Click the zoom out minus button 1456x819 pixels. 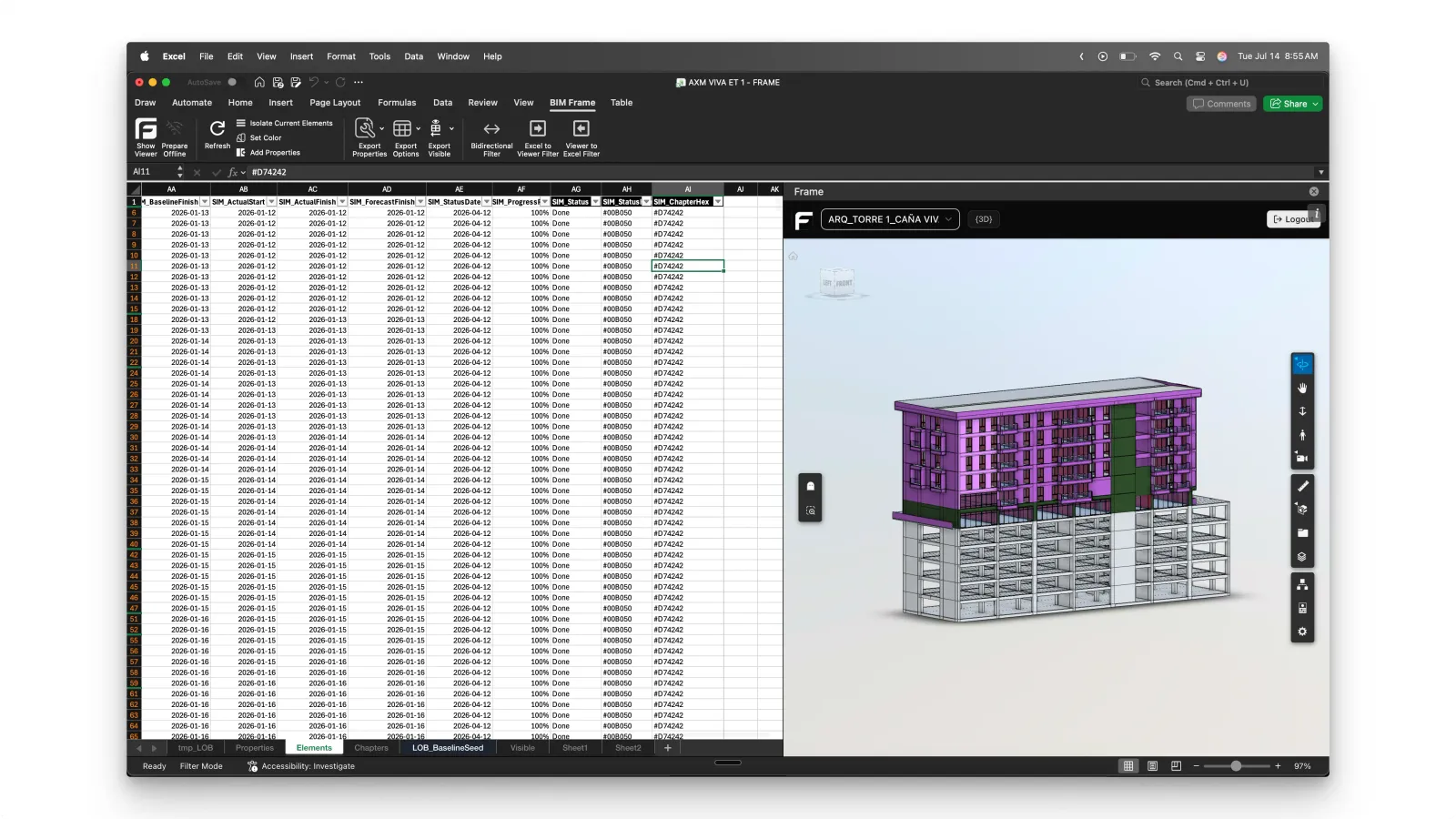1196,766
